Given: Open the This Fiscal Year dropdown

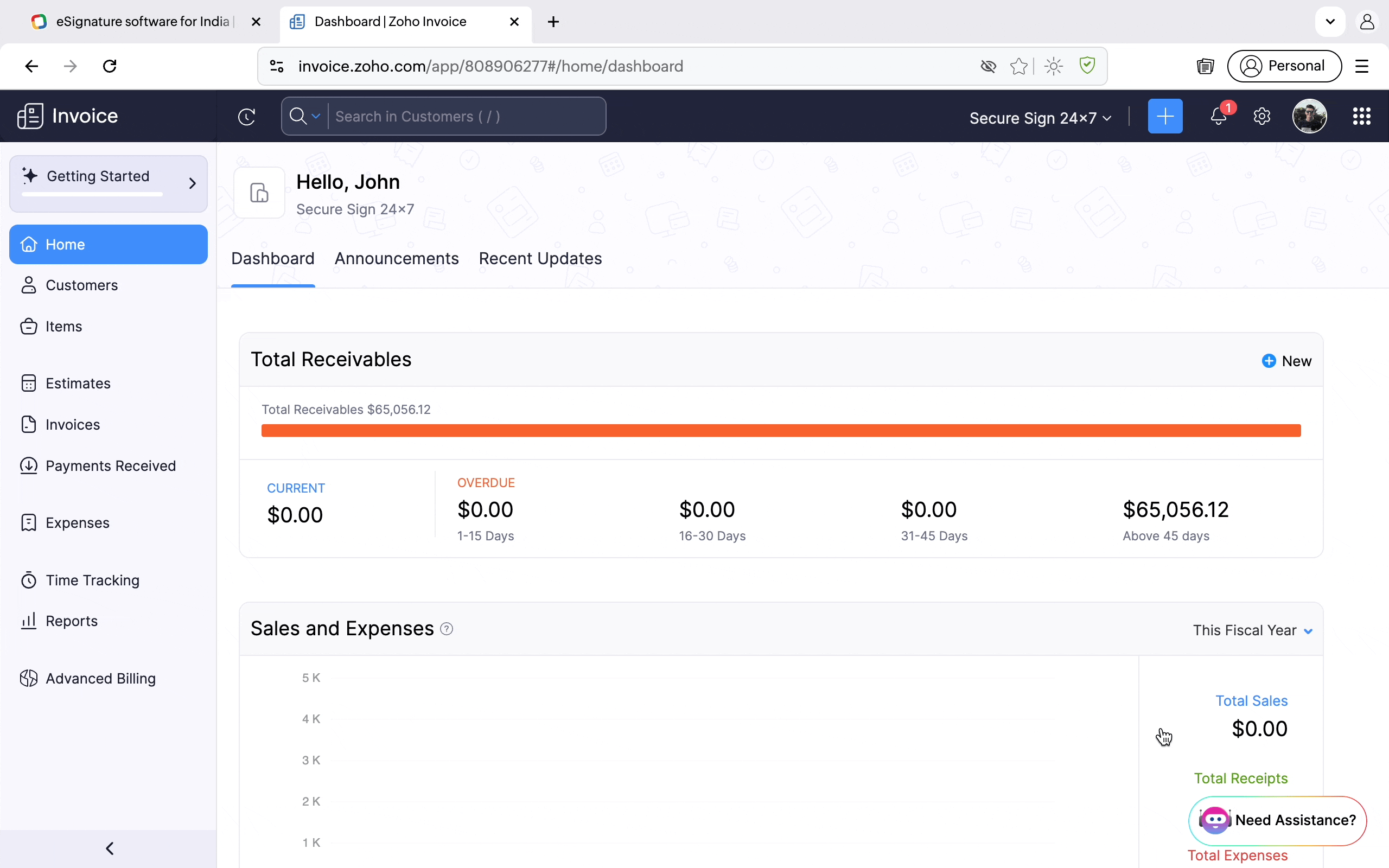Looking at the screenshot, I should [1252, 630].
